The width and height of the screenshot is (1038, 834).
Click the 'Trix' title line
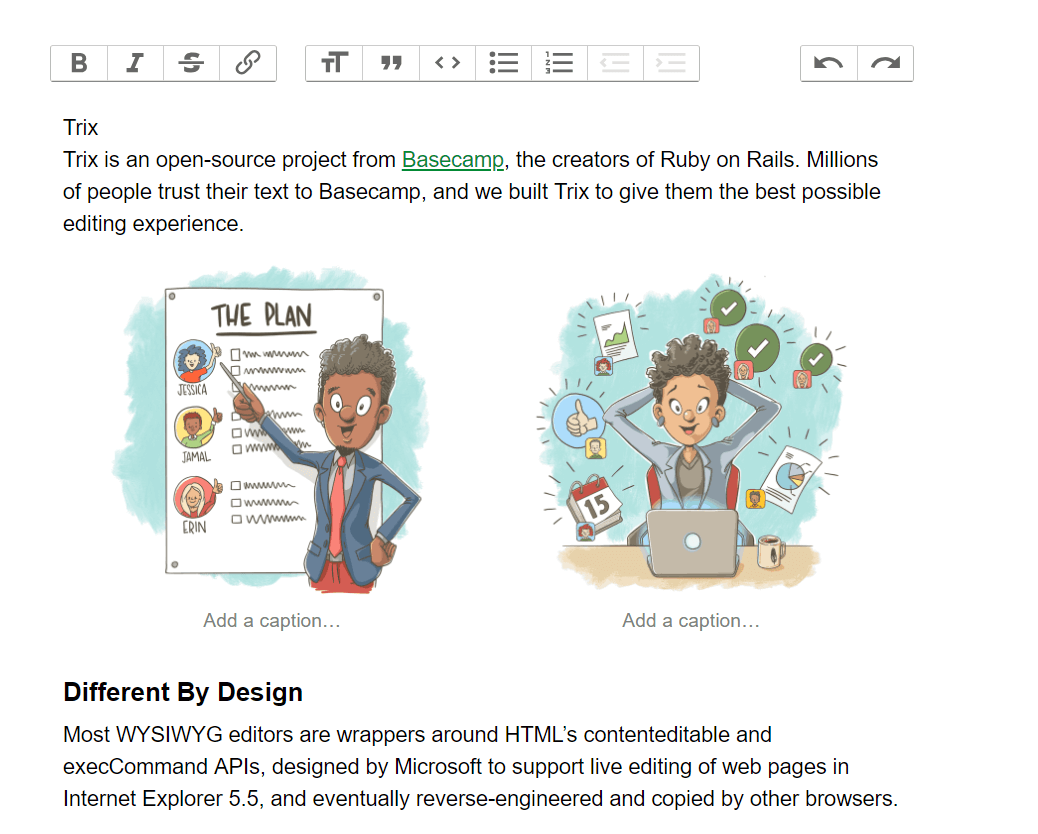tap(81, 127)
